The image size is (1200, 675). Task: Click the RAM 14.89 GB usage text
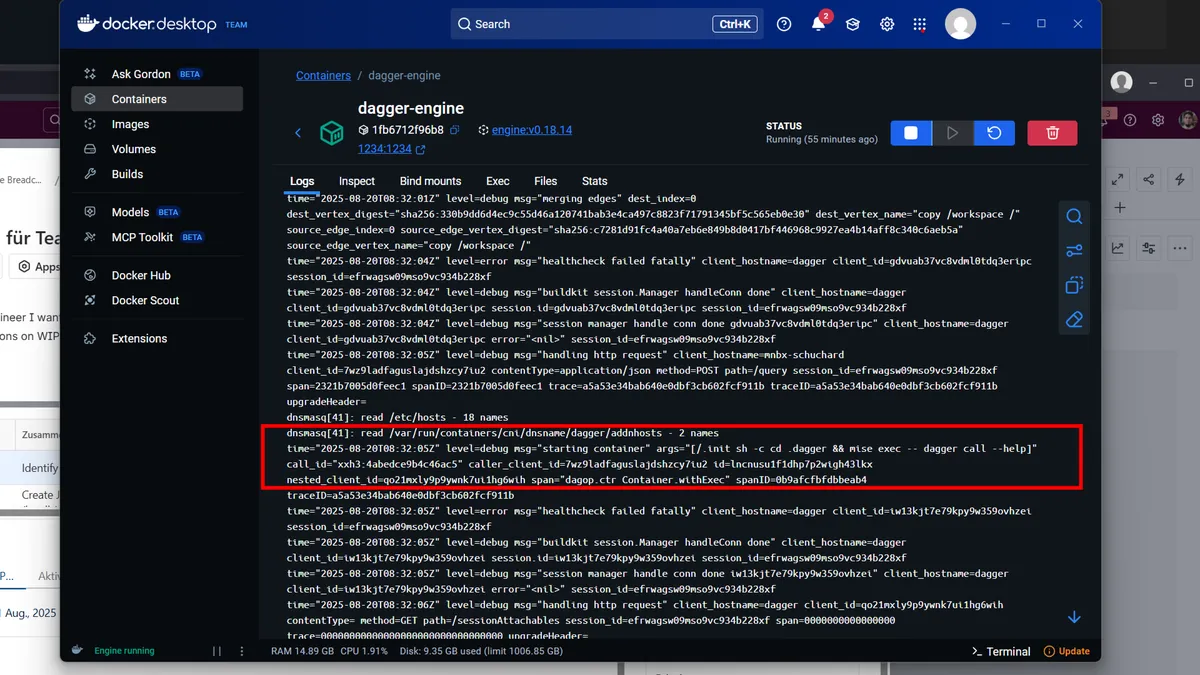click(303, 651)
